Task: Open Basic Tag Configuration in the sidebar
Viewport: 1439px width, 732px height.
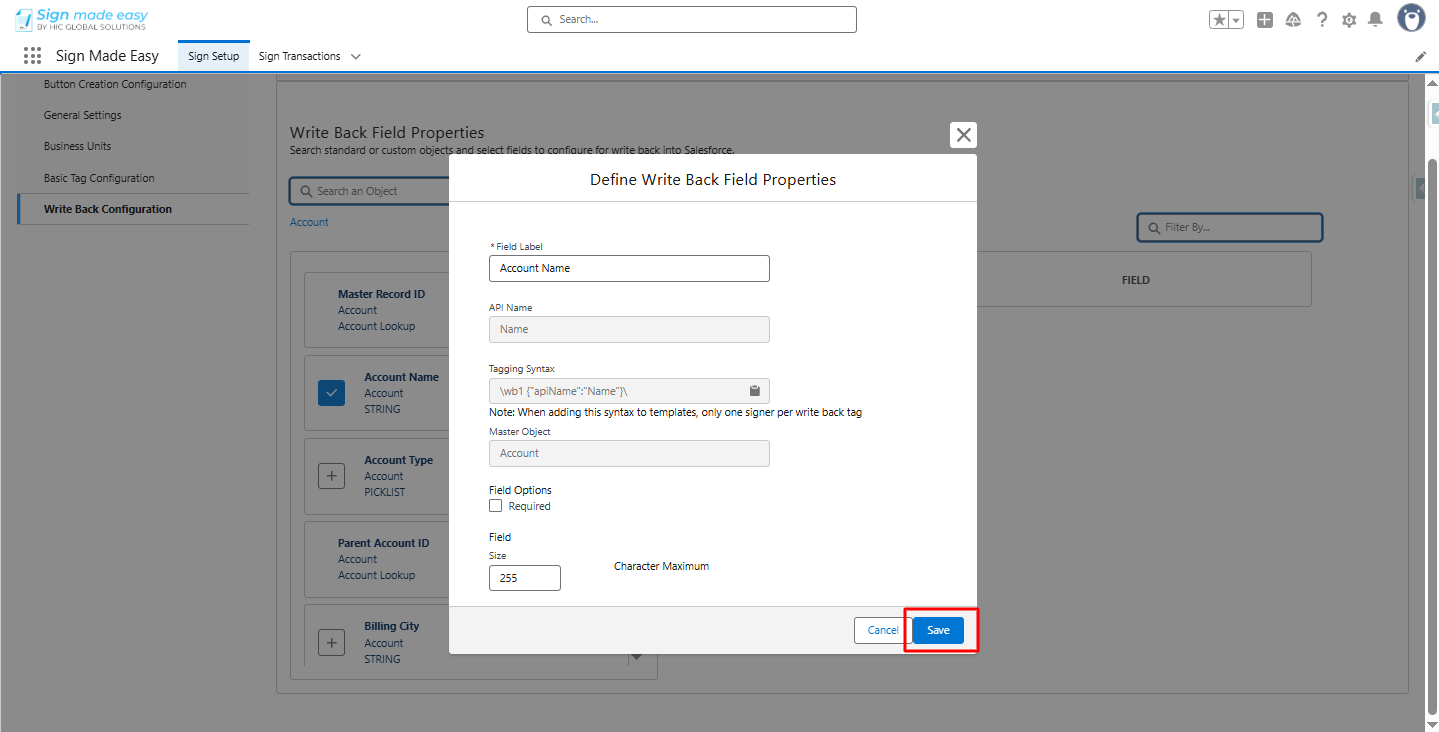Action: click(99, 178)
